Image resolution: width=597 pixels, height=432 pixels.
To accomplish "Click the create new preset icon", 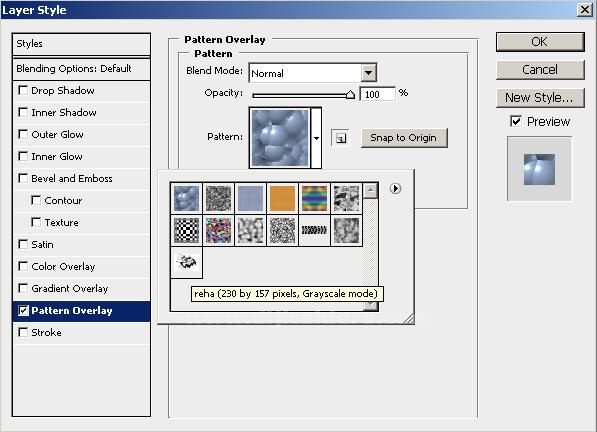I will (340, 138).
